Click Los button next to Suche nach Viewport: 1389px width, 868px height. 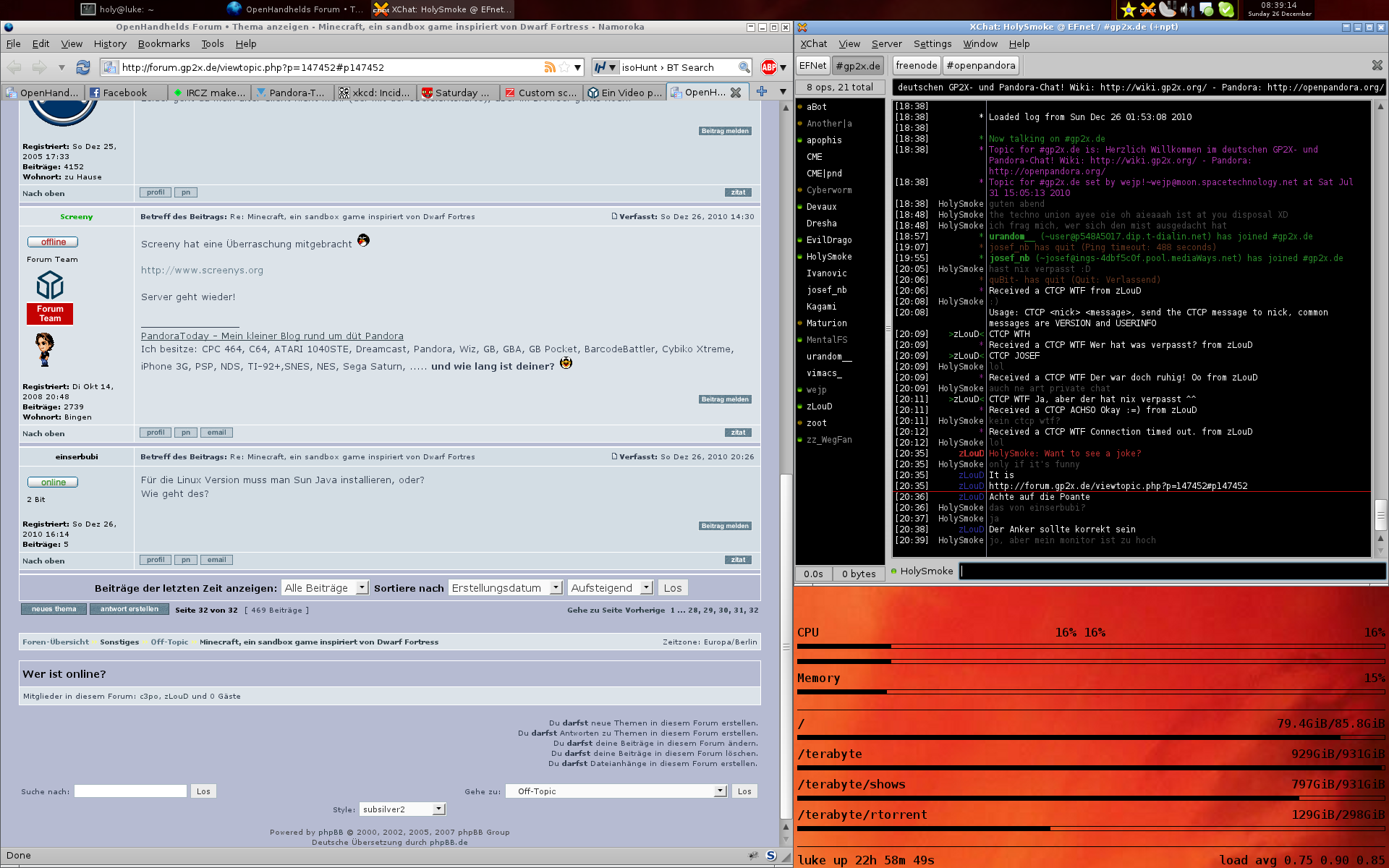tap(203, 791)
